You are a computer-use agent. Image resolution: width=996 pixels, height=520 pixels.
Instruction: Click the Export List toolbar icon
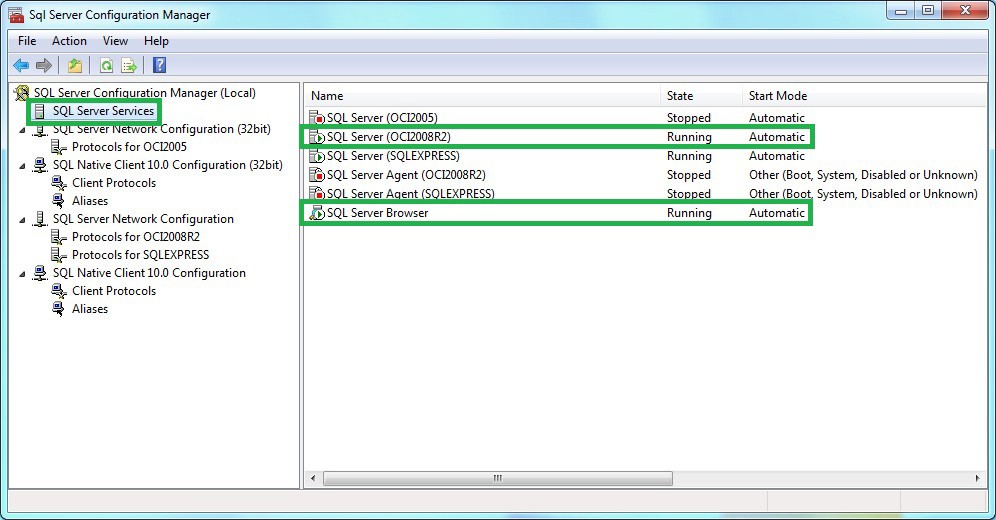pyautogui.click(x=129, y=65)
